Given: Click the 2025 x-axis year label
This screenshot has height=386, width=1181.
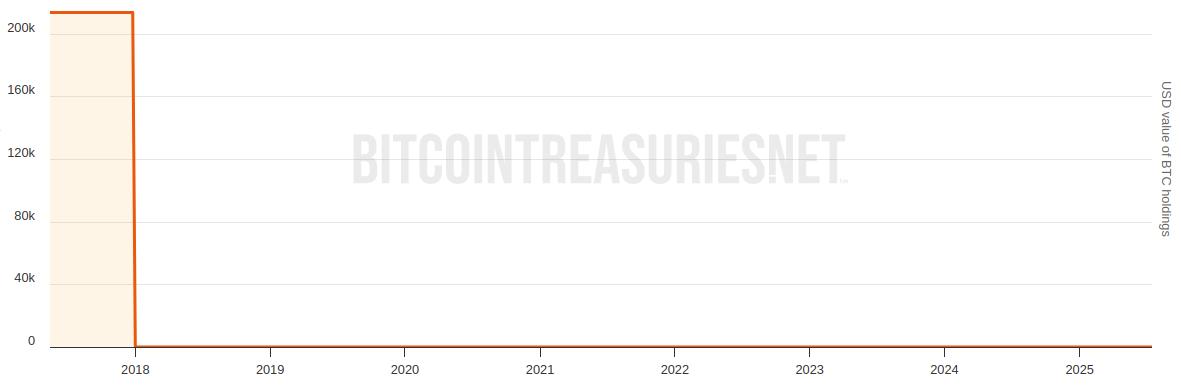Looking at the screenshot, I should tap(1079, 370).
